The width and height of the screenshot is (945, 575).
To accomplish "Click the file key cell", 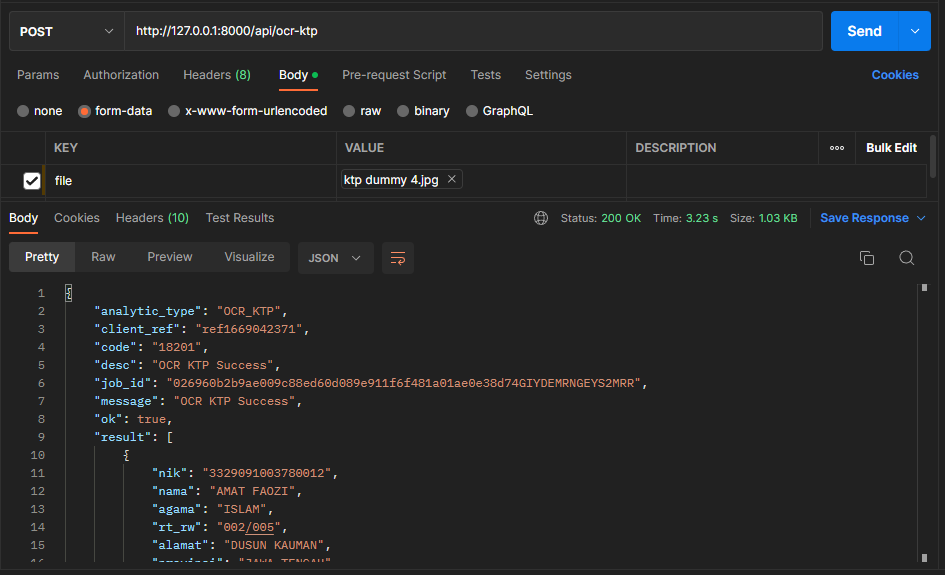I will click(x=190, y=181).
